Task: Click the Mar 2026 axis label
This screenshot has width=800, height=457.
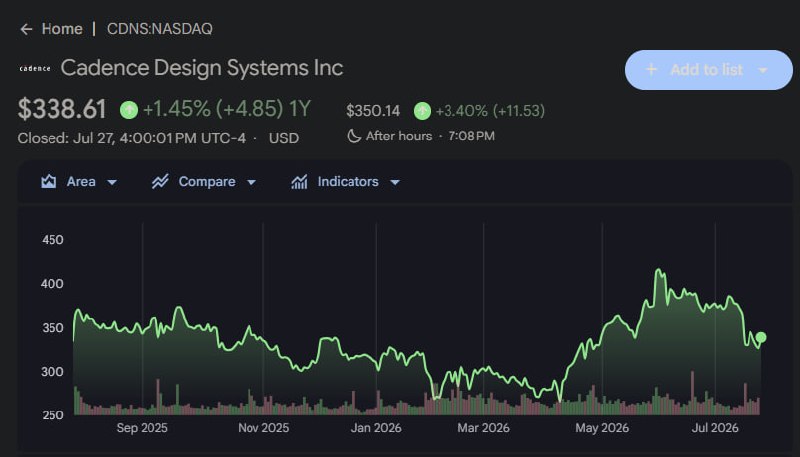Action: click(x=483, y=427)
